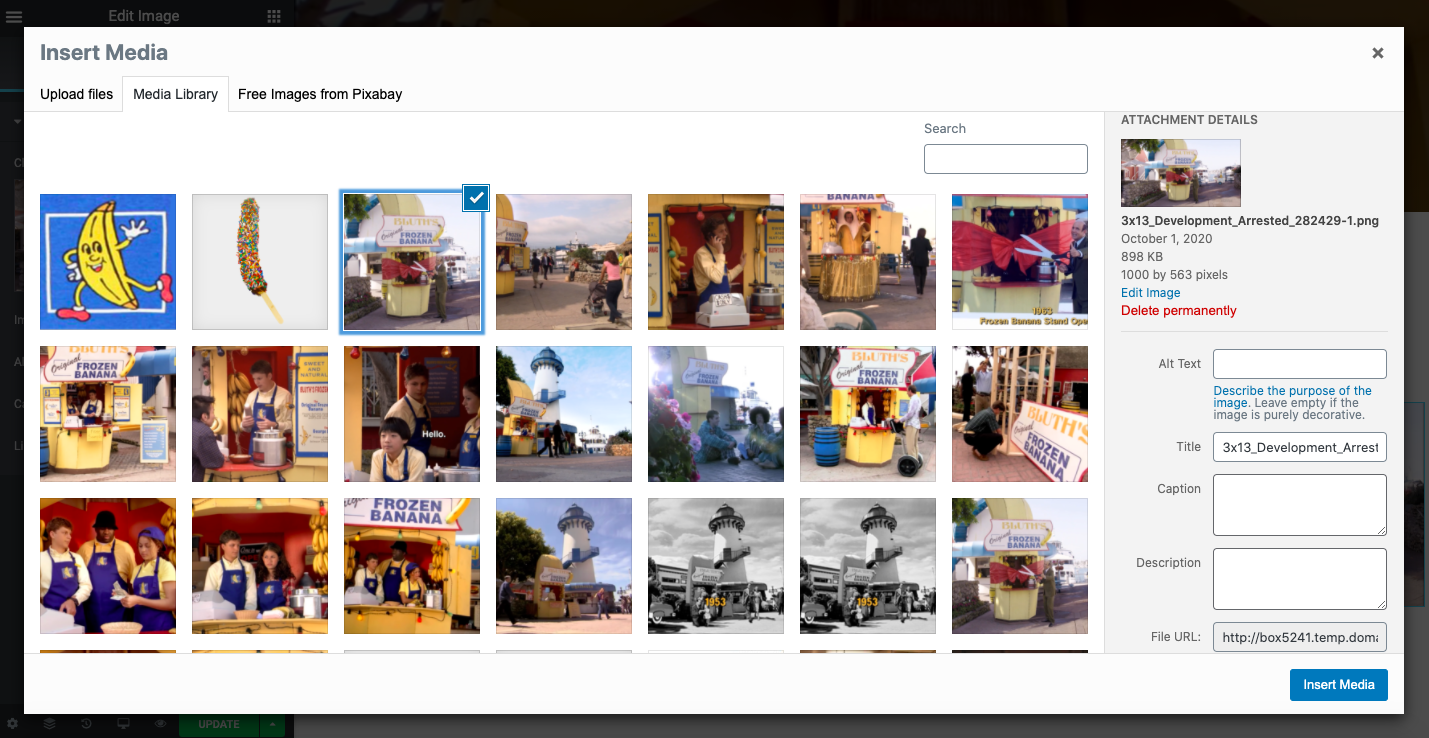Open the Free Images from Pixabay tab

[x=320, y=94]
